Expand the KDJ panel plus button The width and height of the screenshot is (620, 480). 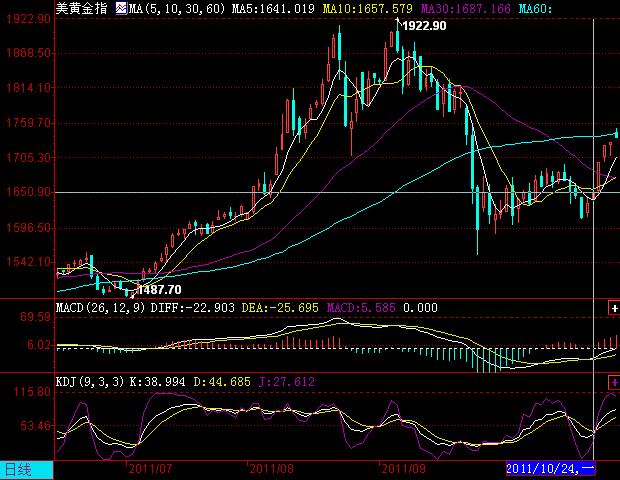click(x=614, y=382)
